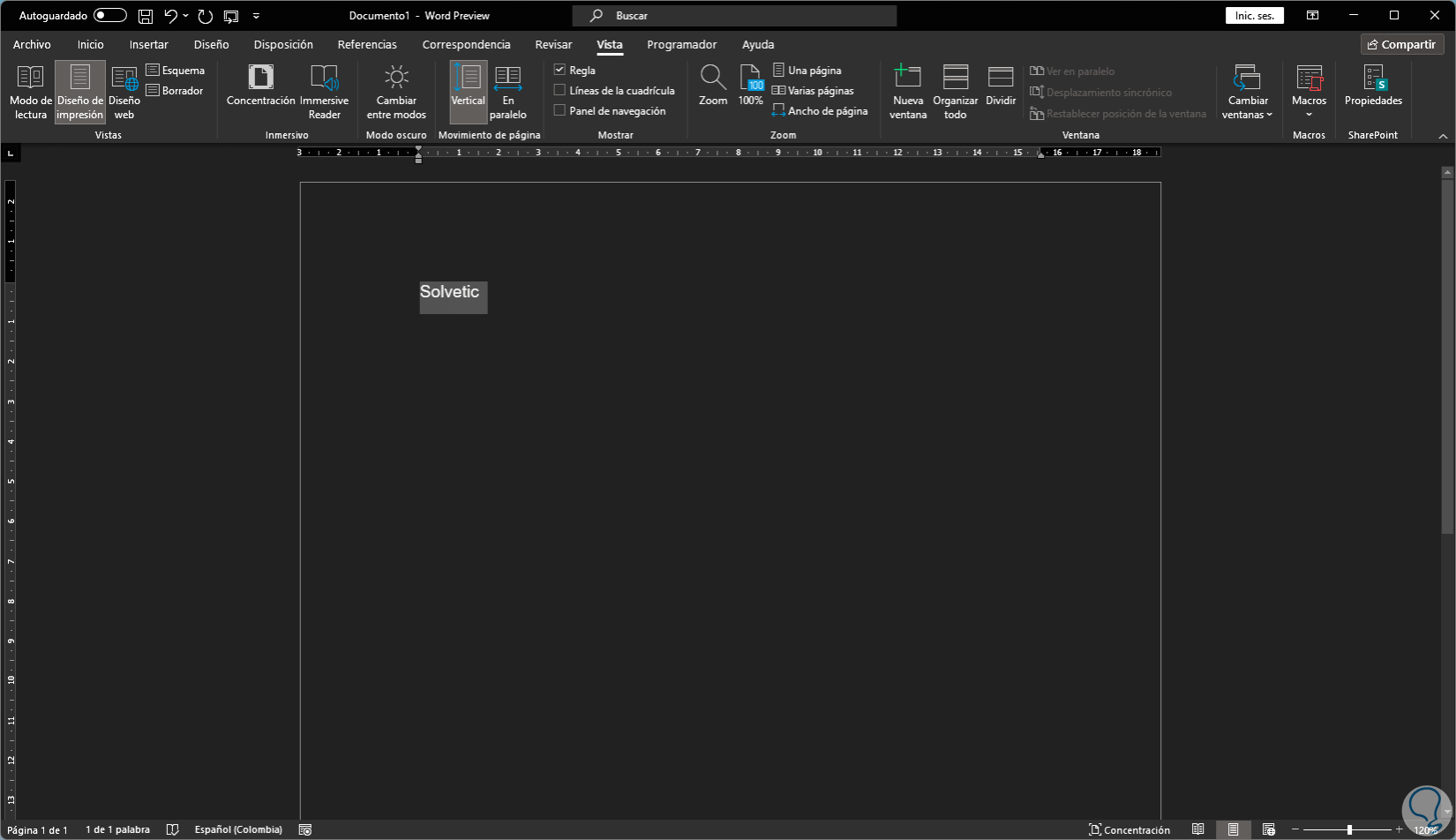Change language Español (Colombia)
This screenshot has height=840, width=1456.
pos(238,829)
